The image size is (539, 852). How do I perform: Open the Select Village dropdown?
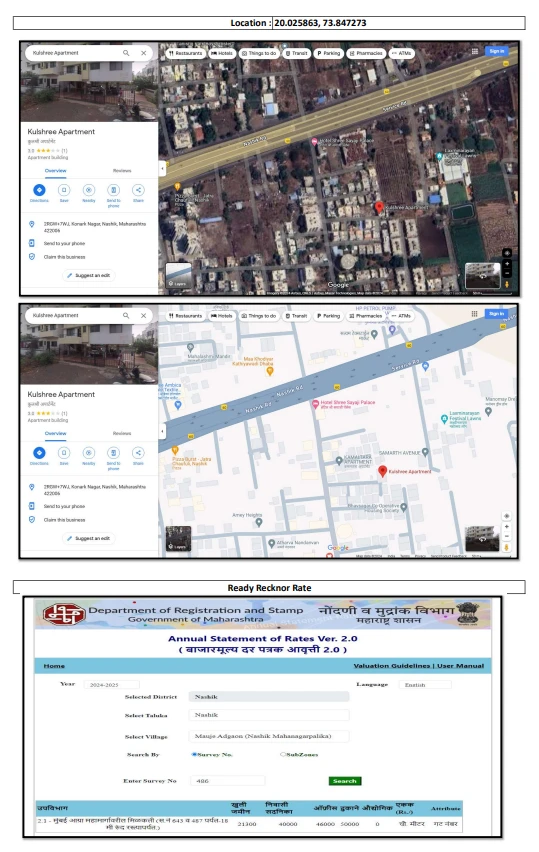pyautogui.click(x=268, y=736)
